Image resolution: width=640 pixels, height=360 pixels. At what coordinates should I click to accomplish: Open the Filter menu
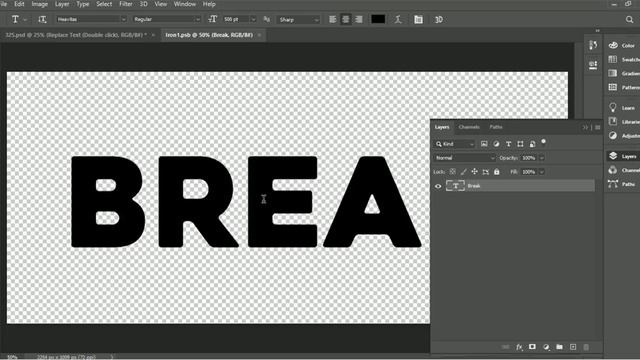click(126, 4)
